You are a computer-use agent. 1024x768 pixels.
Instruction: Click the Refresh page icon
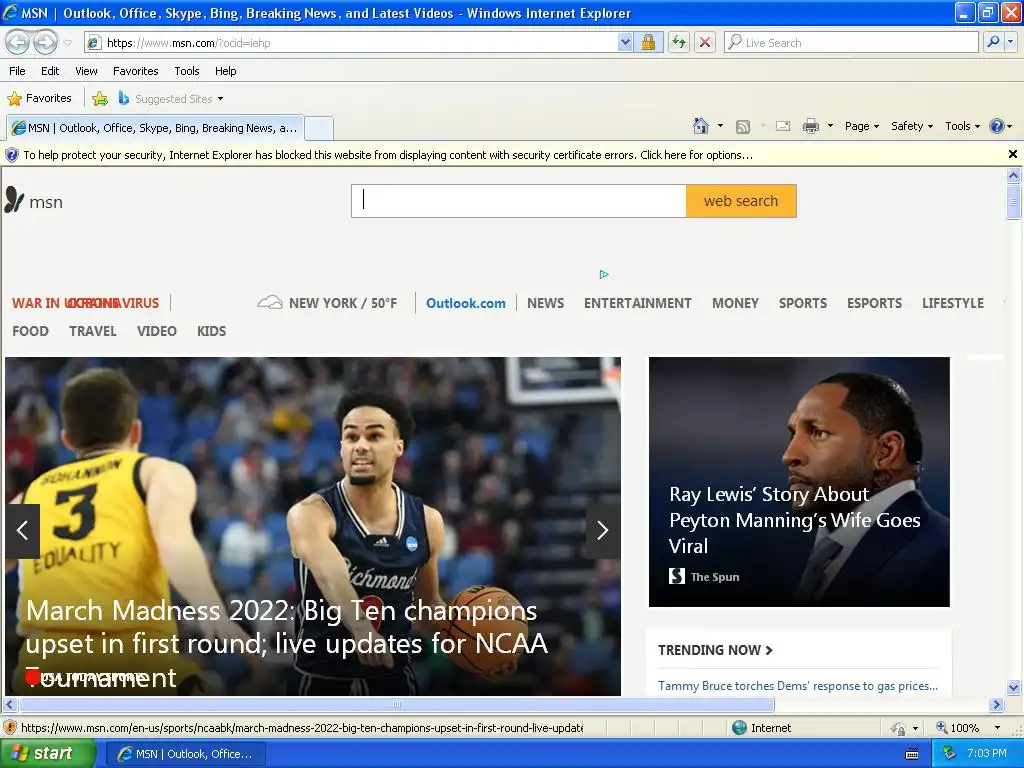click(x=679, y=42)
